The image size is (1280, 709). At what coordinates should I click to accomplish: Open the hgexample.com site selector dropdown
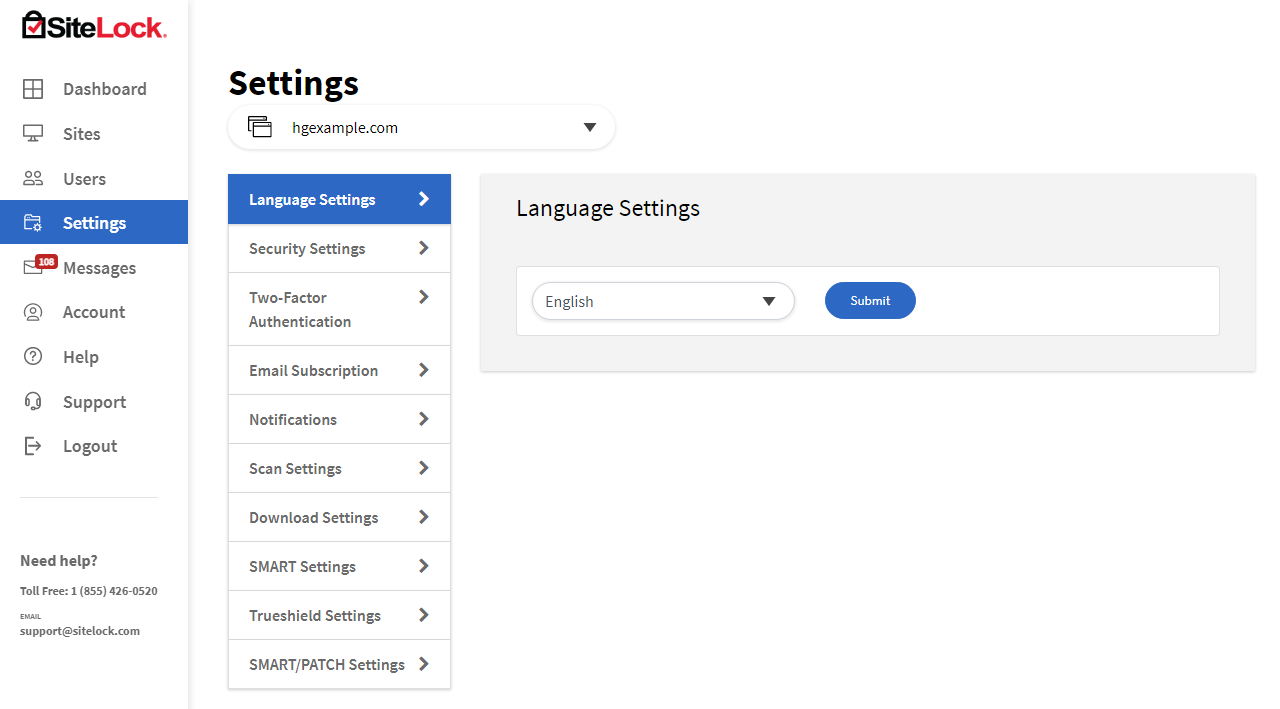click(421, 127)
